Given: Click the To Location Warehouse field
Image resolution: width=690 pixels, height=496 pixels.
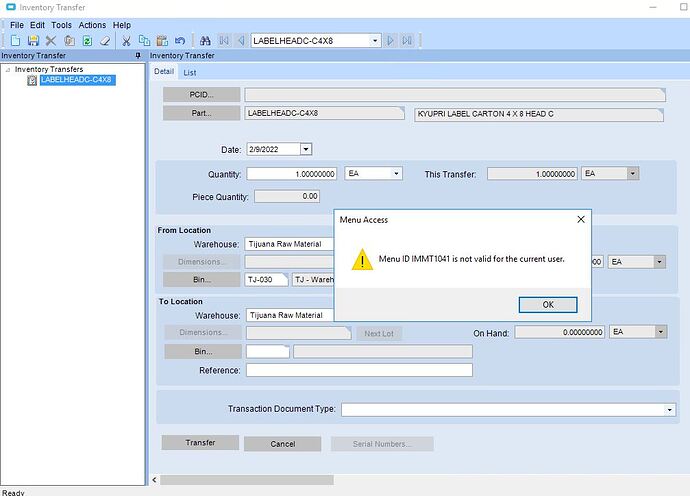Looking at the screenshot, I should coord(290,315).
